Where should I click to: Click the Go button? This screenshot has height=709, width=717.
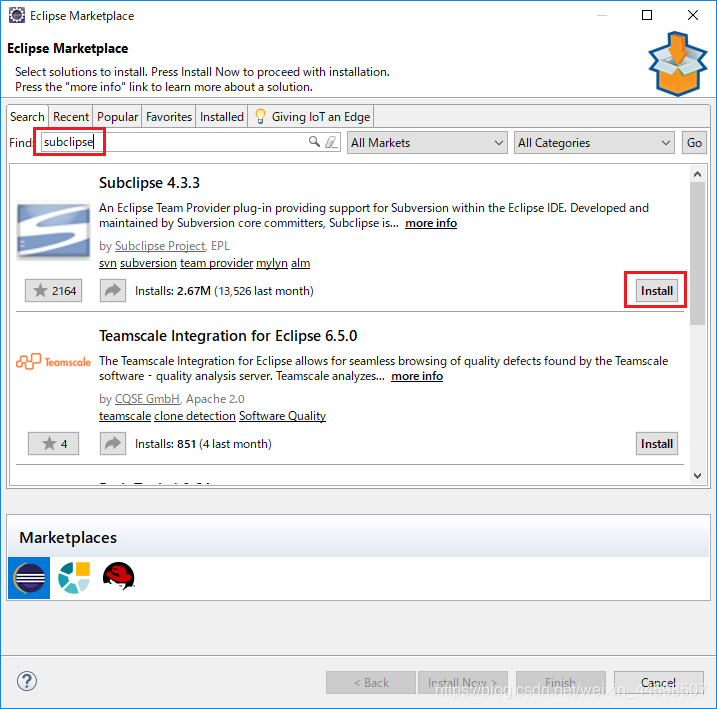(x=694, y=143)
